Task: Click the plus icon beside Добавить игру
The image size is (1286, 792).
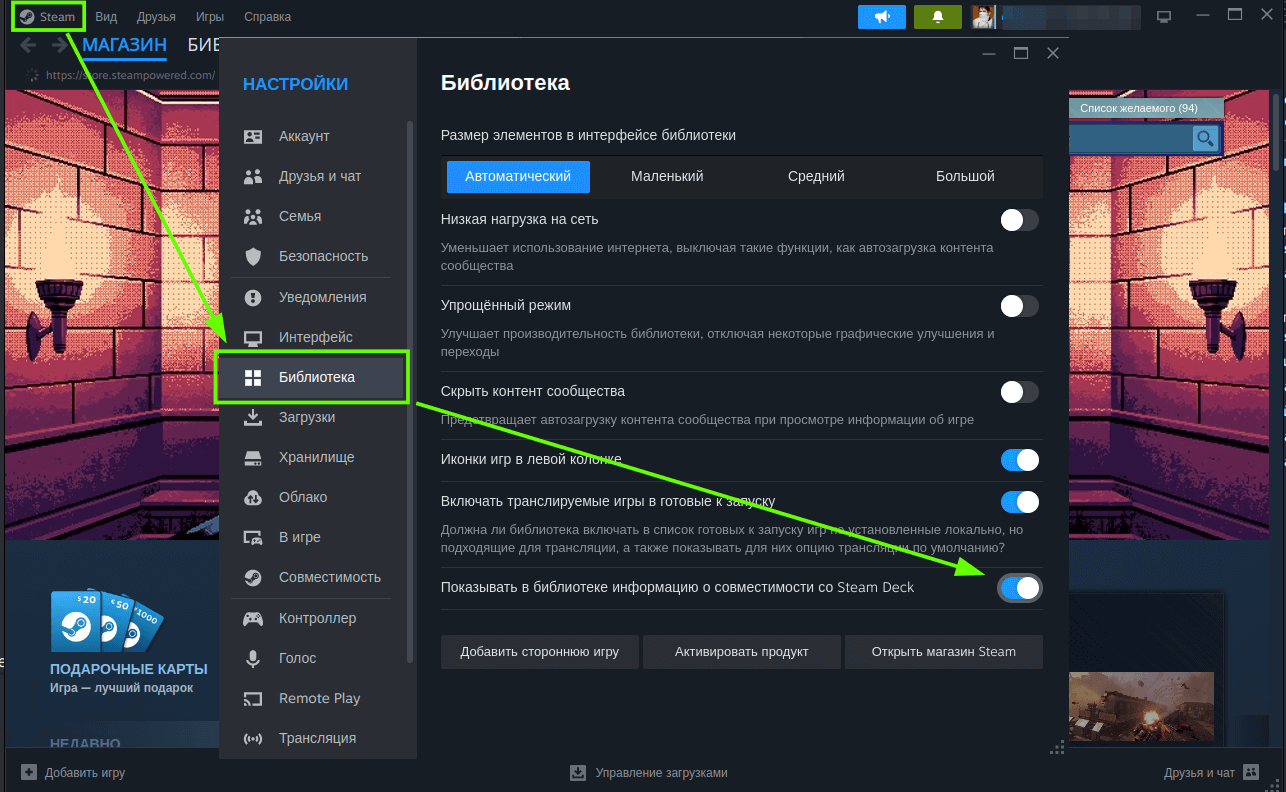Action: 28,772
